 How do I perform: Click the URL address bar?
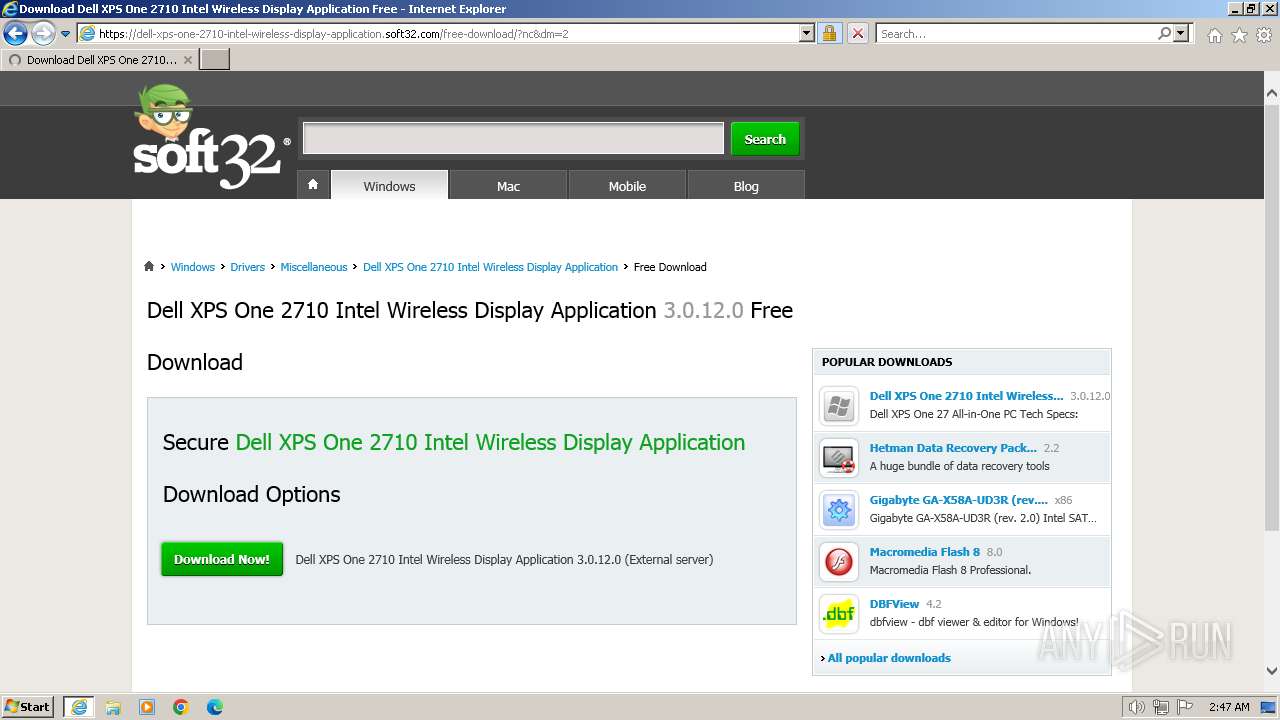[437, 33]
